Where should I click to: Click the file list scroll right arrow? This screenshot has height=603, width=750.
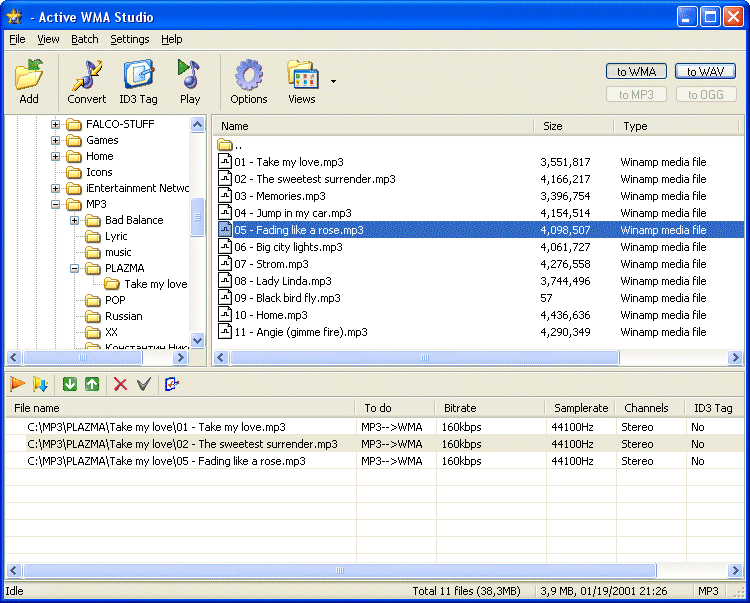[x=735, y=357]
